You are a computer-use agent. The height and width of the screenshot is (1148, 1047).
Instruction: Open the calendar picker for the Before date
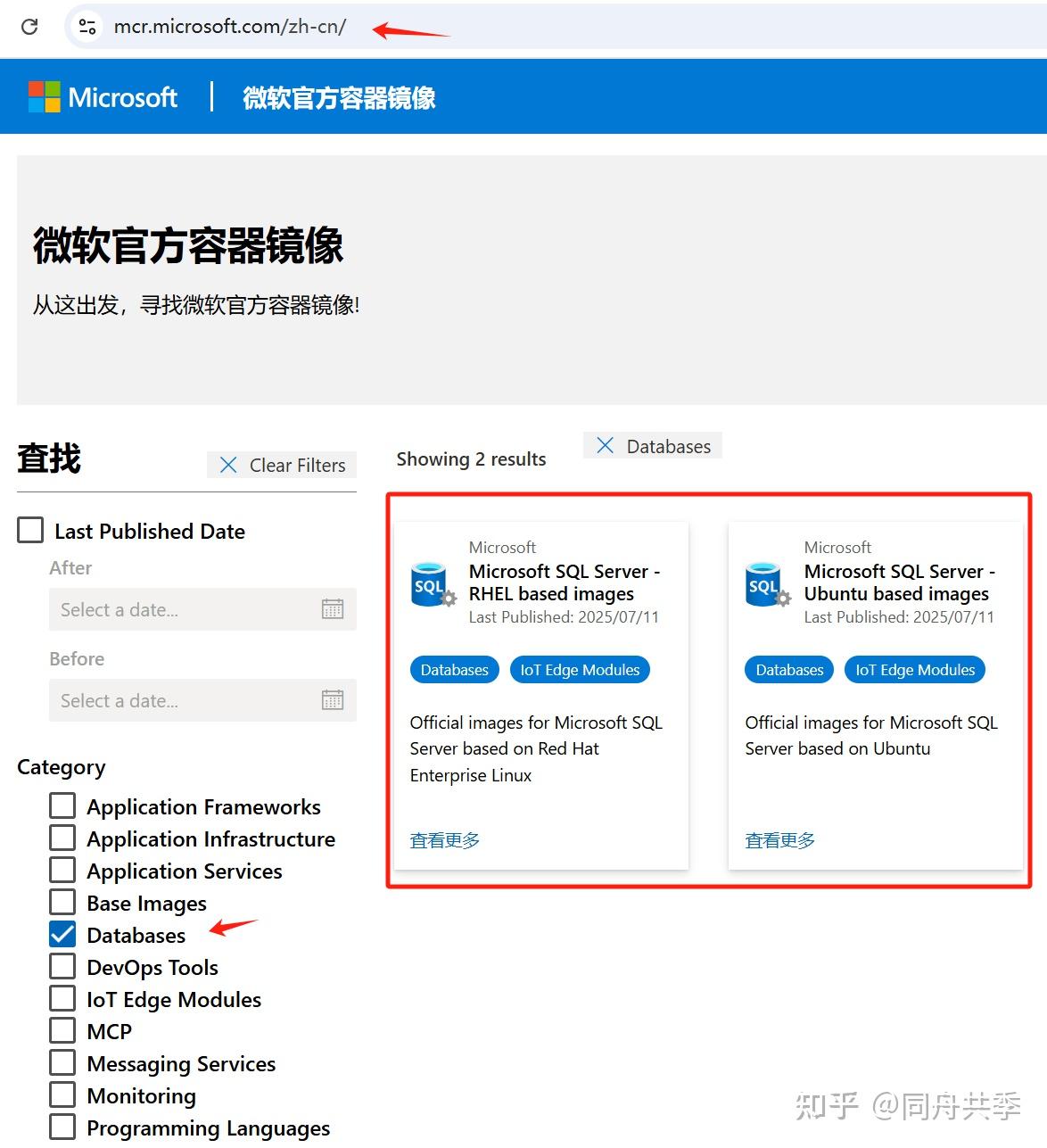[x=332, y=700]
